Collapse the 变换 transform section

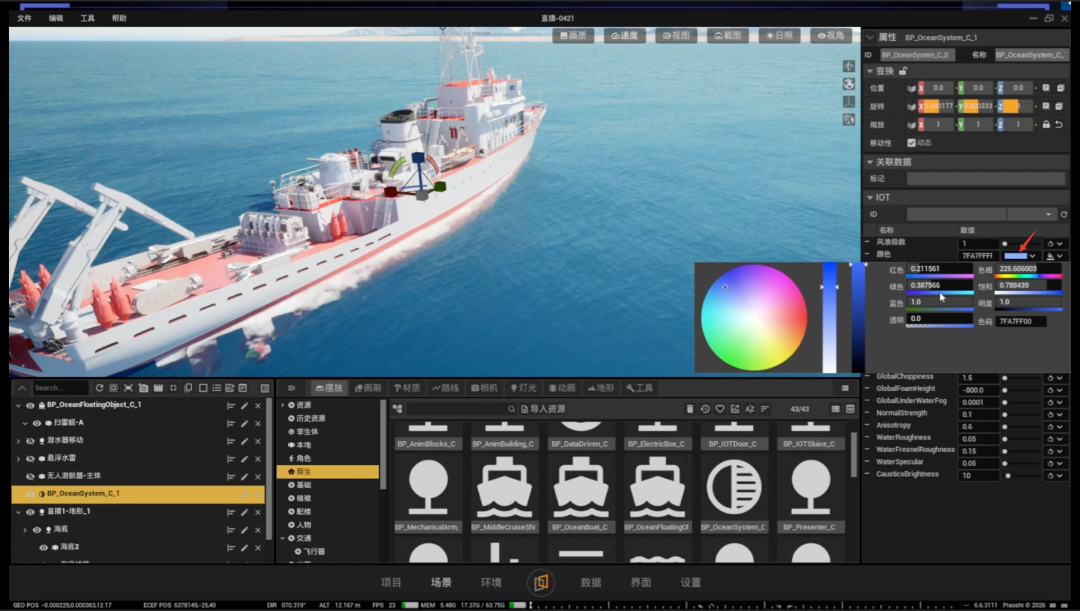click(x=870, y=71)
